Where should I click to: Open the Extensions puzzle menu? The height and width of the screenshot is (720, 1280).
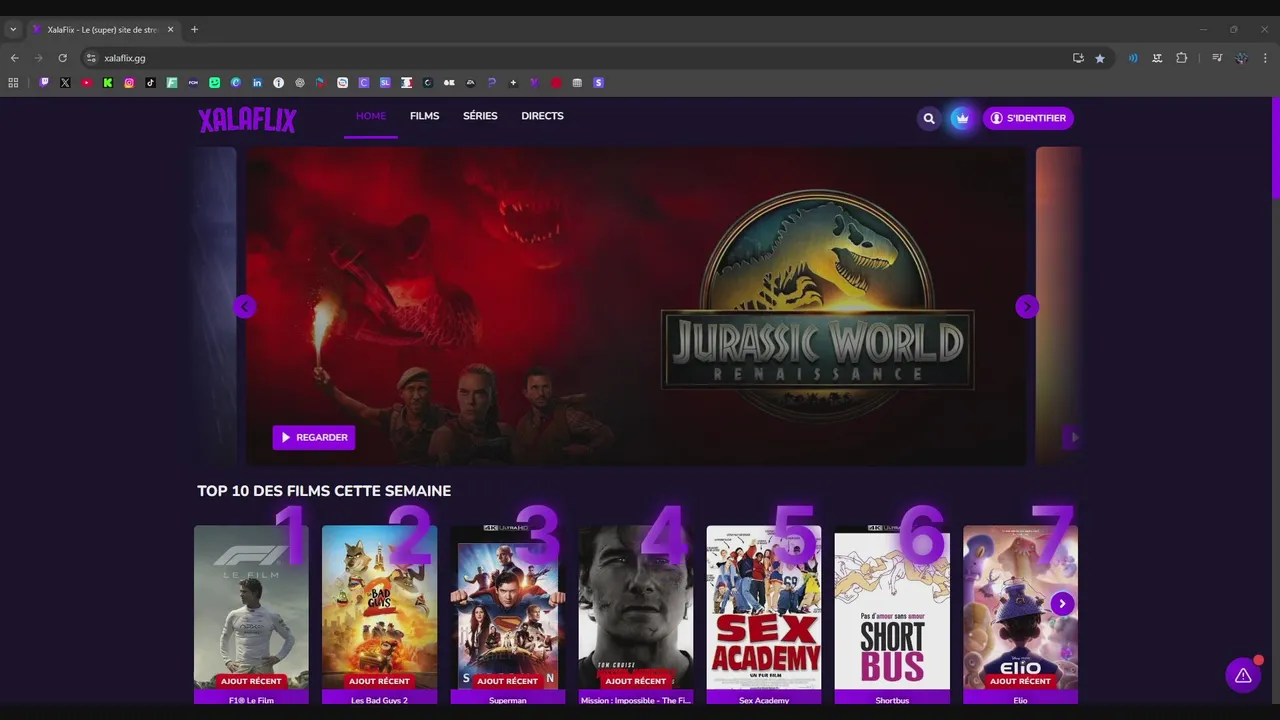(1181, 58)
